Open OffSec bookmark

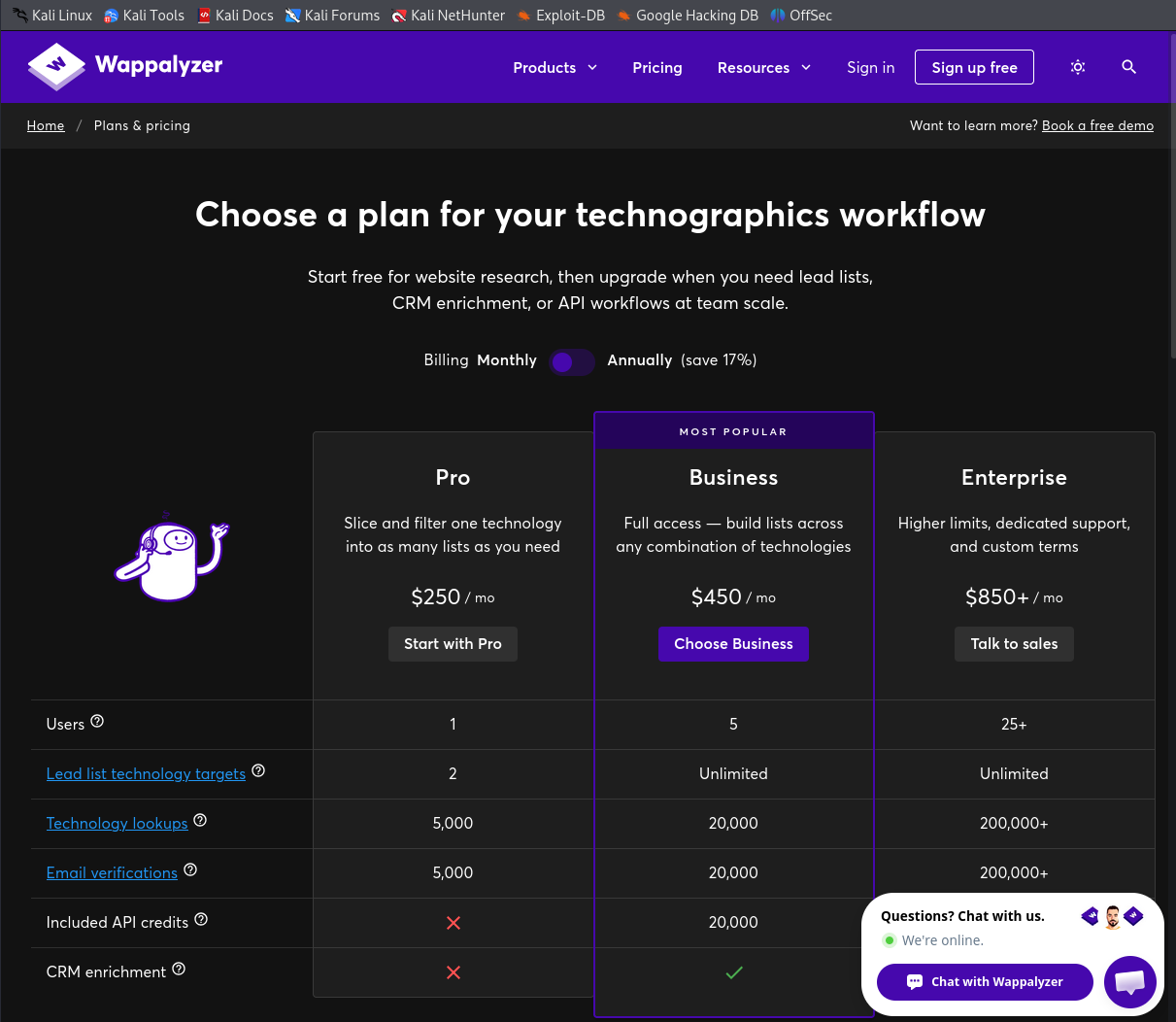tap(801, 16)
